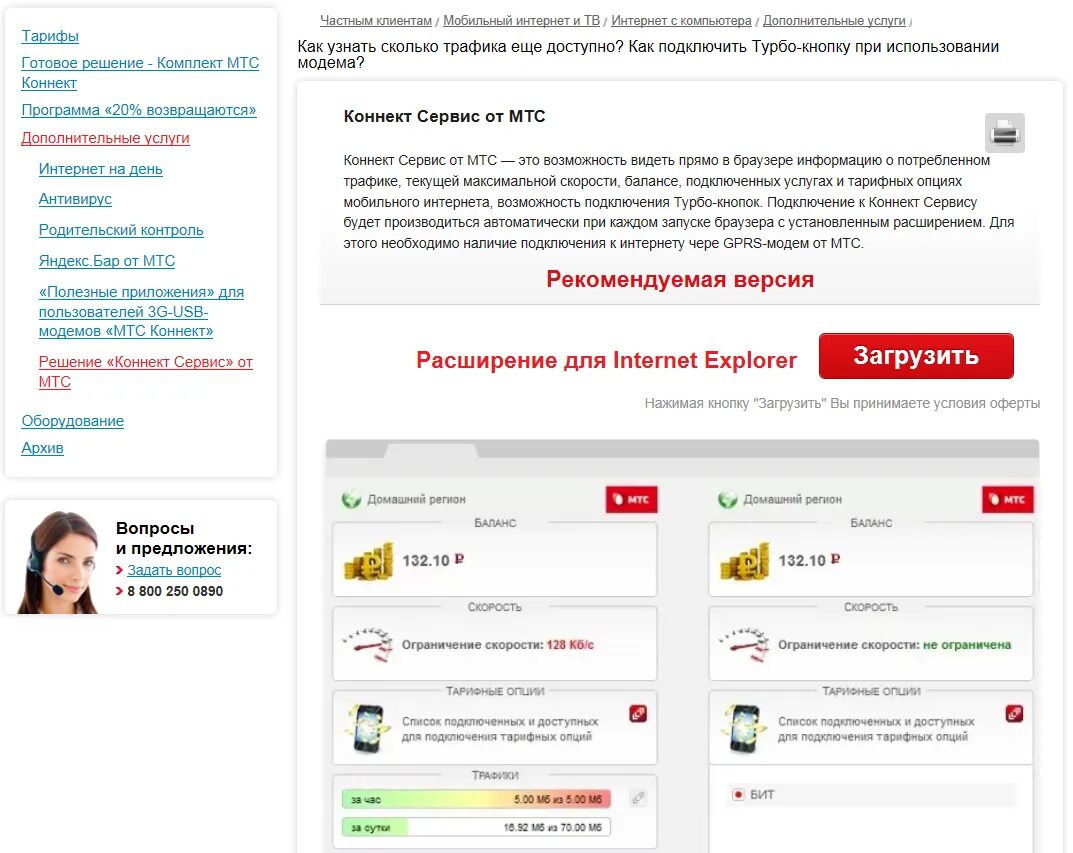
Task: Click the gold coins icon in left Баланс
Action: point(369,562)
